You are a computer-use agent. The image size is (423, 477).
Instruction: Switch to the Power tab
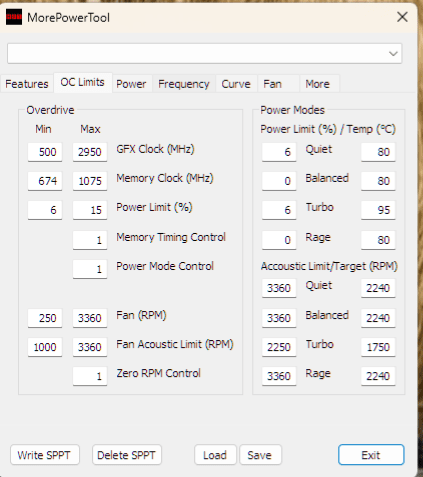coord(131,84)
